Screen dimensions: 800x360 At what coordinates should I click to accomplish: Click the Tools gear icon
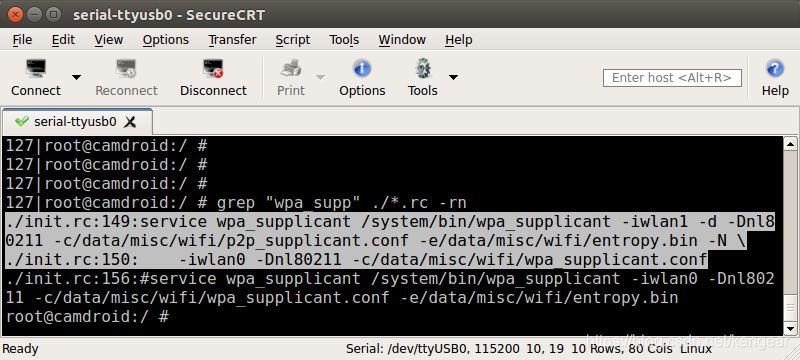423,68
